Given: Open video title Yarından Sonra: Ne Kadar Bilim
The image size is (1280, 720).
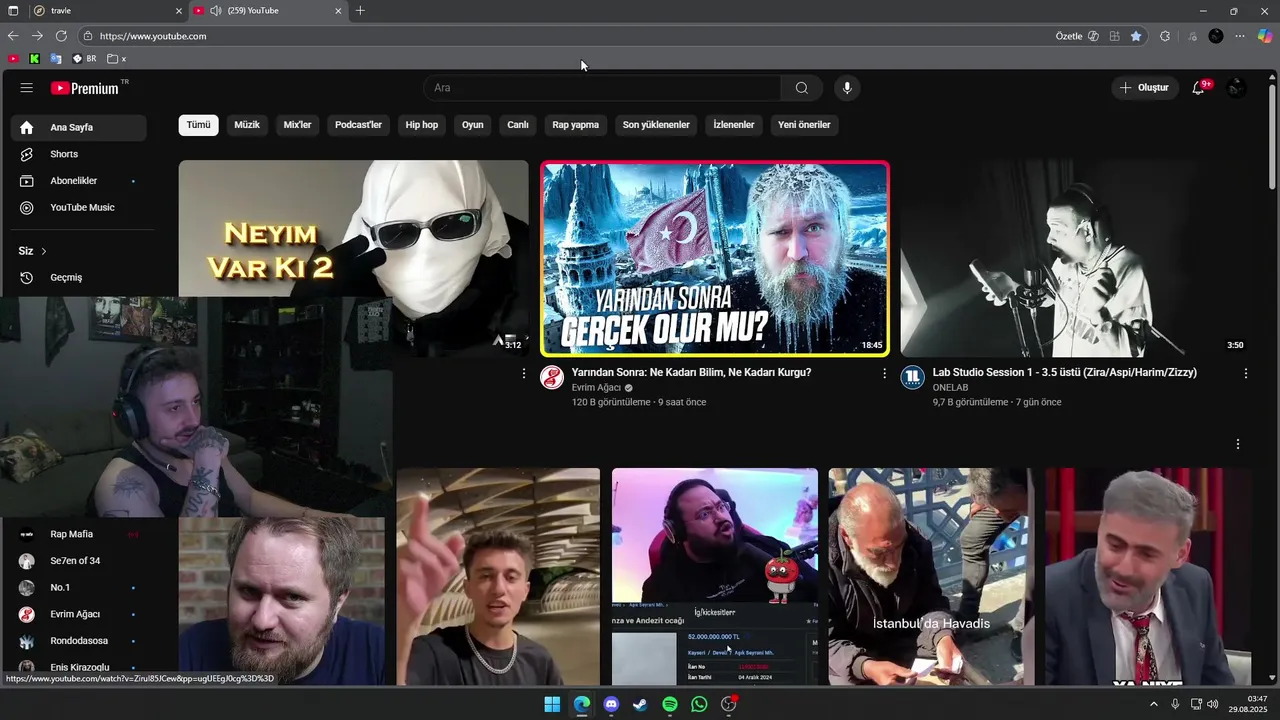Looking at the screenshot, I should pyautogui.click(x=691, y=372).
